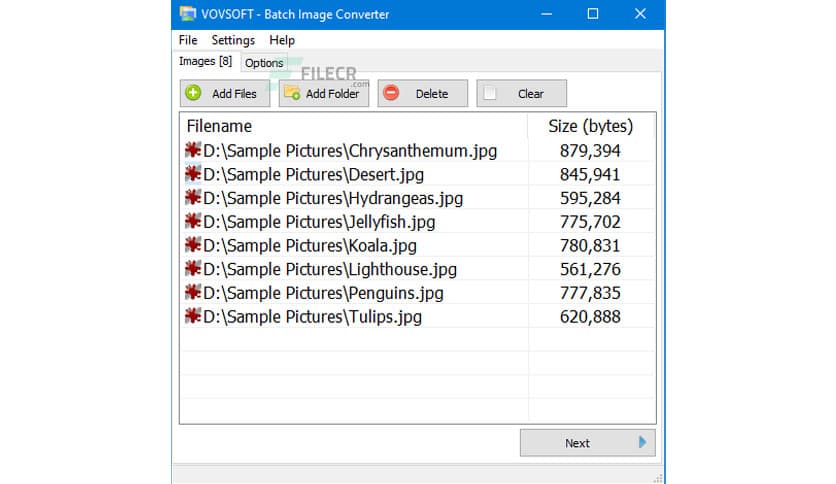
Task: Click the blue arrow on Next button
Action: 642,442
